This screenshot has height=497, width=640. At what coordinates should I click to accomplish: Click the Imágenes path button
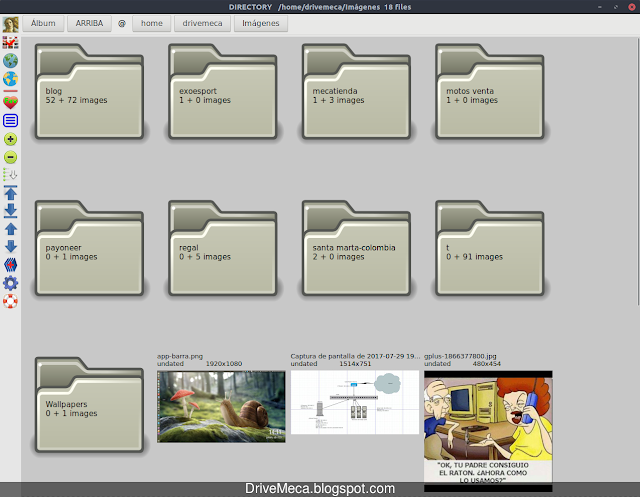pos(261,23)
